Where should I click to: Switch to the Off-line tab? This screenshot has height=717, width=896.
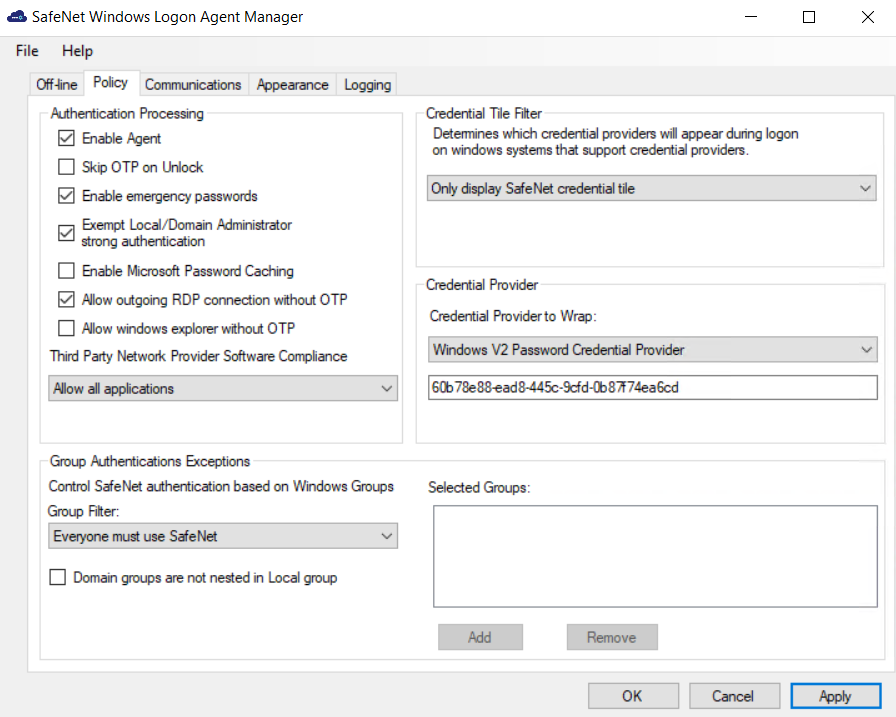click(x=57, y=85)
